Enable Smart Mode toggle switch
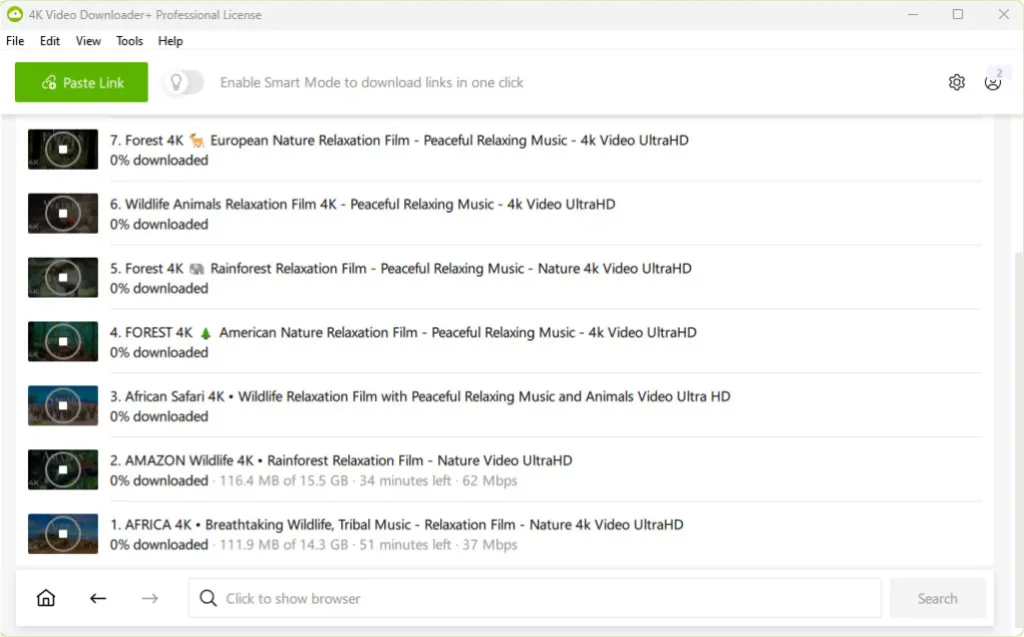The image size is (1024, 637). coord(184,83)
